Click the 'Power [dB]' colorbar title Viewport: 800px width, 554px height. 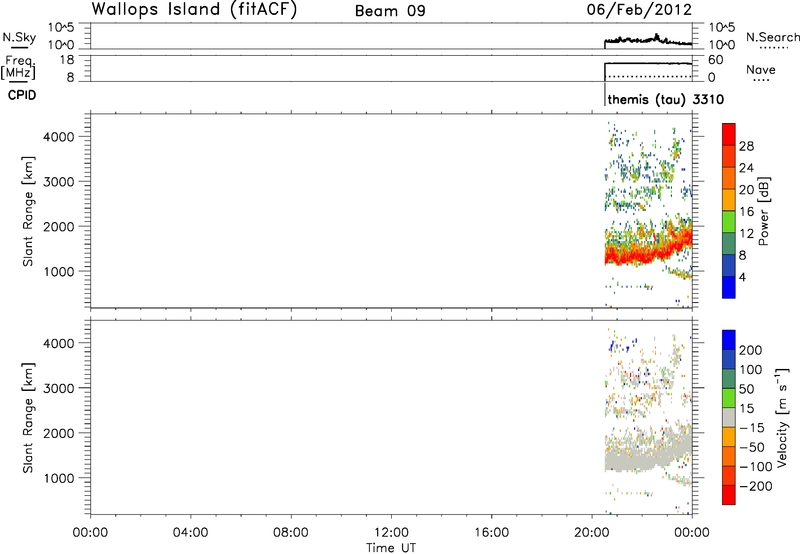pyautogui.click(x=764, y=212)
